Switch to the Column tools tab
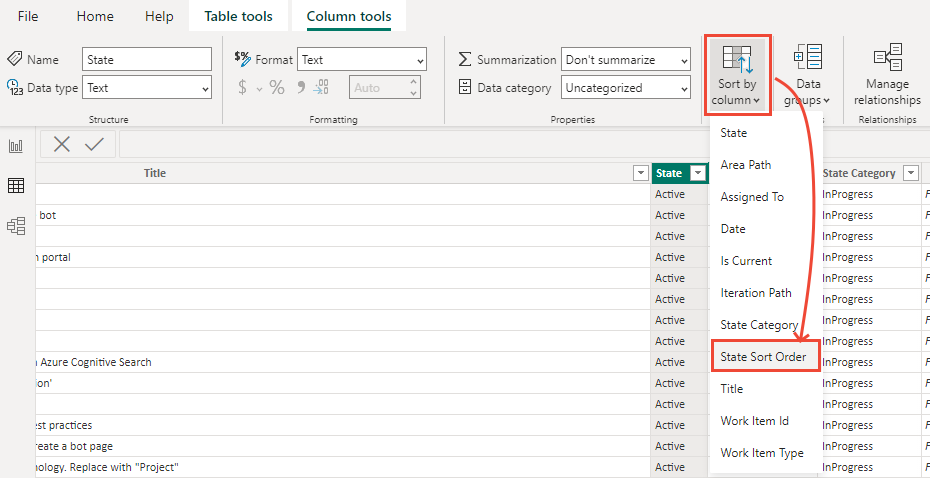The width and height of the screenshot is (931, 480). click(349, 16)
